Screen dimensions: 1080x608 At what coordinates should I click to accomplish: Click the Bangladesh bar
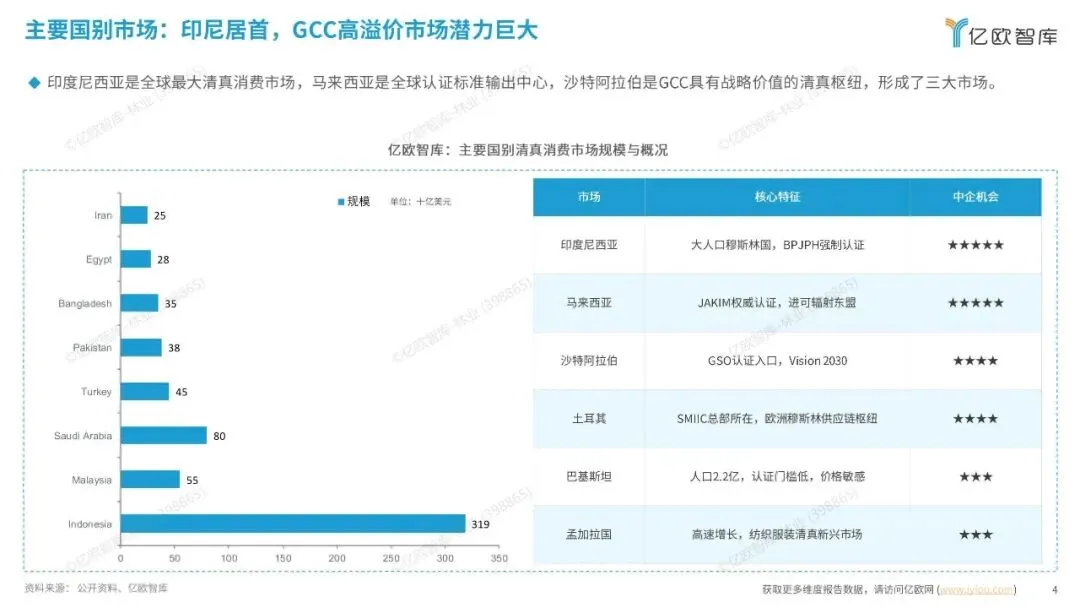pyautogui.click(x=139, y=304)
